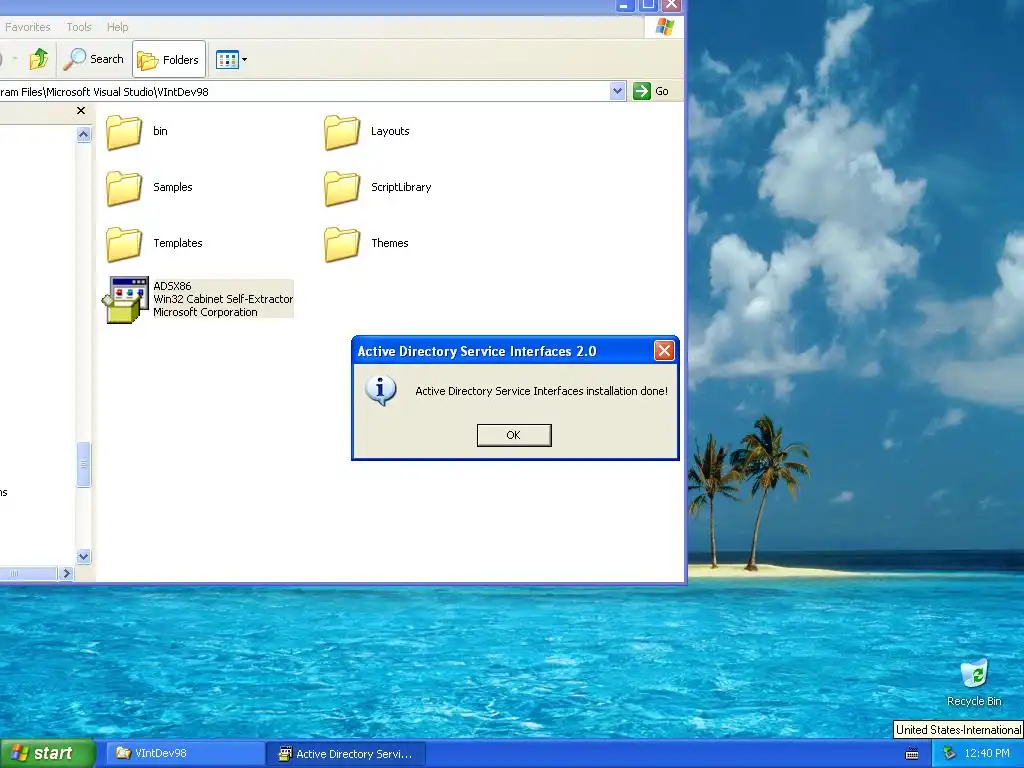The height and width of the screenshot is (768, 1024).
Task: Expand the address bar dropdown arrow
Action: coord(618,91)
